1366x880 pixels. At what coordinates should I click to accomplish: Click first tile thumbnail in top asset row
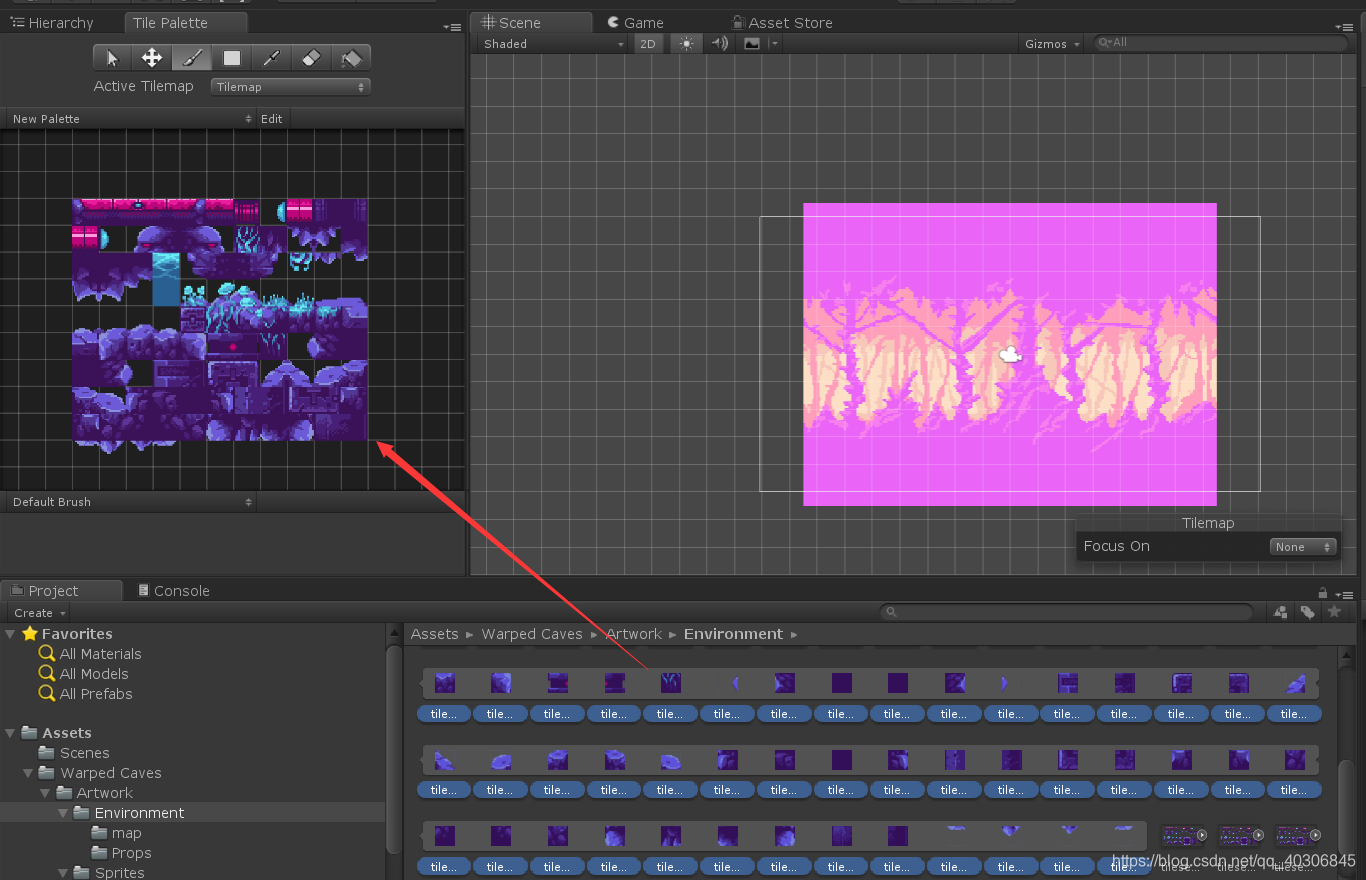[444, 683]
